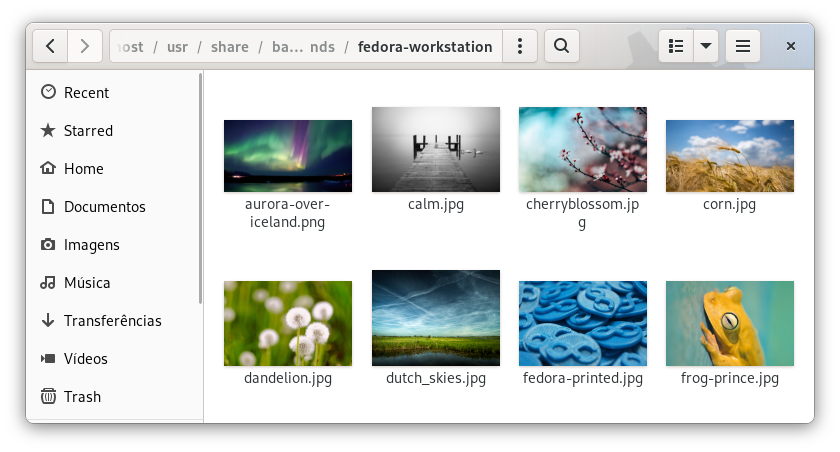Click the fedora-printed.jpg file name

(583, 378)
